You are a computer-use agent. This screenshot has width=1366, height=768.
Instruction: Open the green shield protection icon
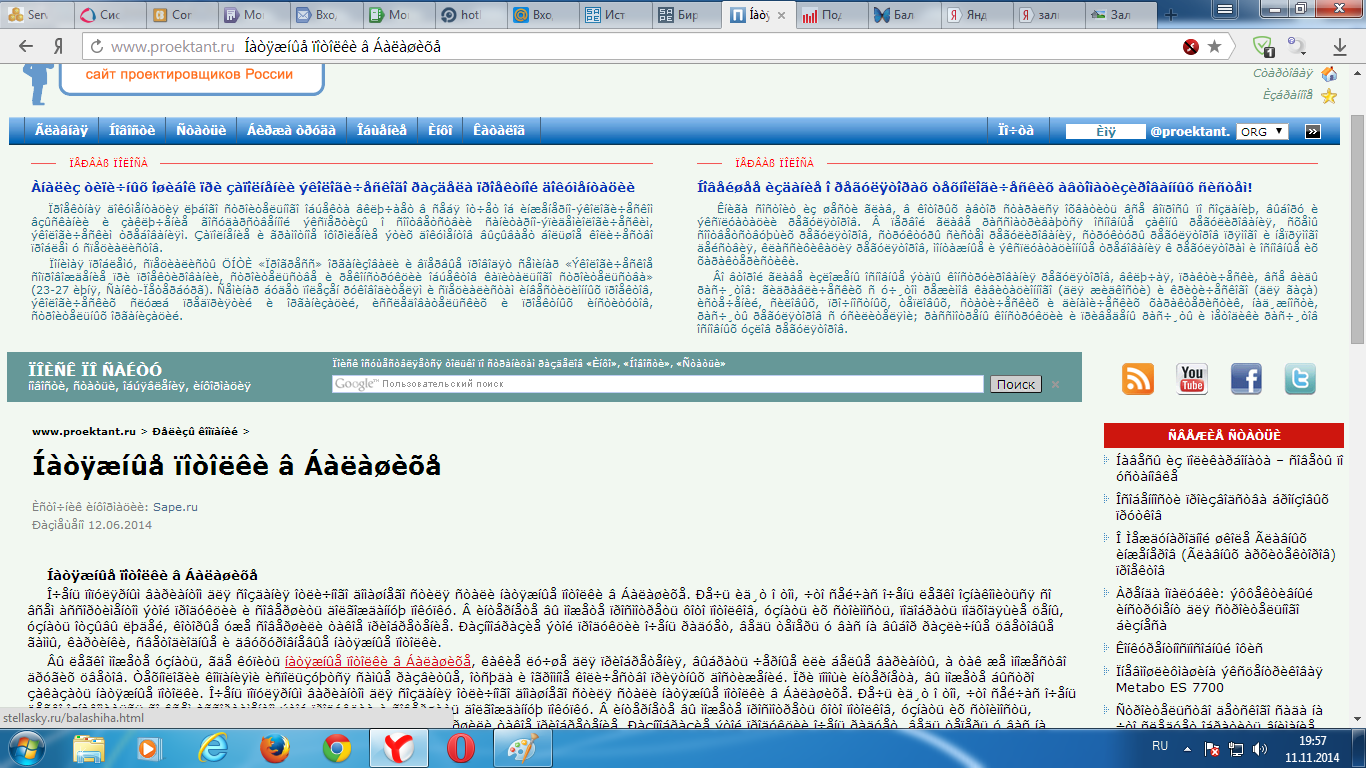point(1263,46)
